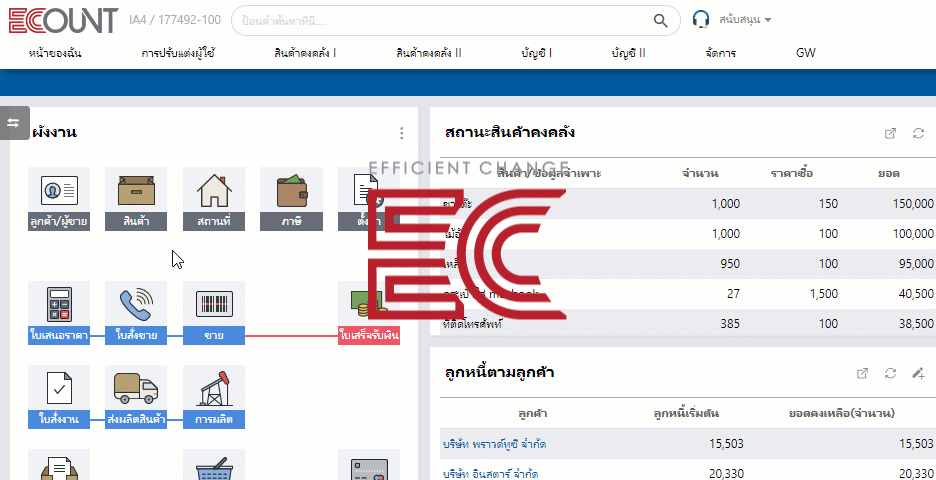Click the 20,330 opening receivable cell
The height and width of the screenshot is (480, 936).
pyautogui.click(x=726, y=474)
